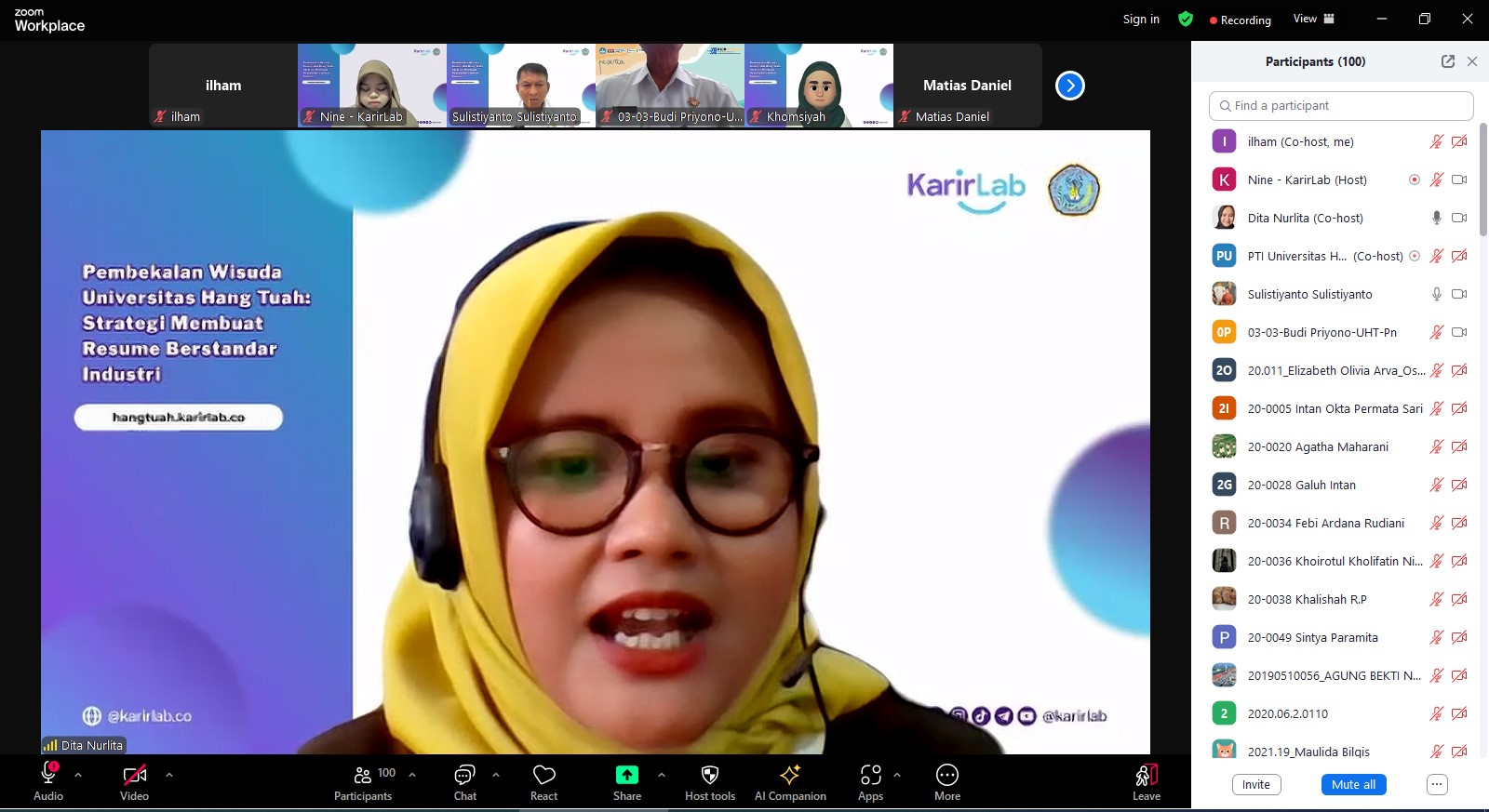Click the Invite button
The image size is (1489, 812).
(x=1255, y=784)
